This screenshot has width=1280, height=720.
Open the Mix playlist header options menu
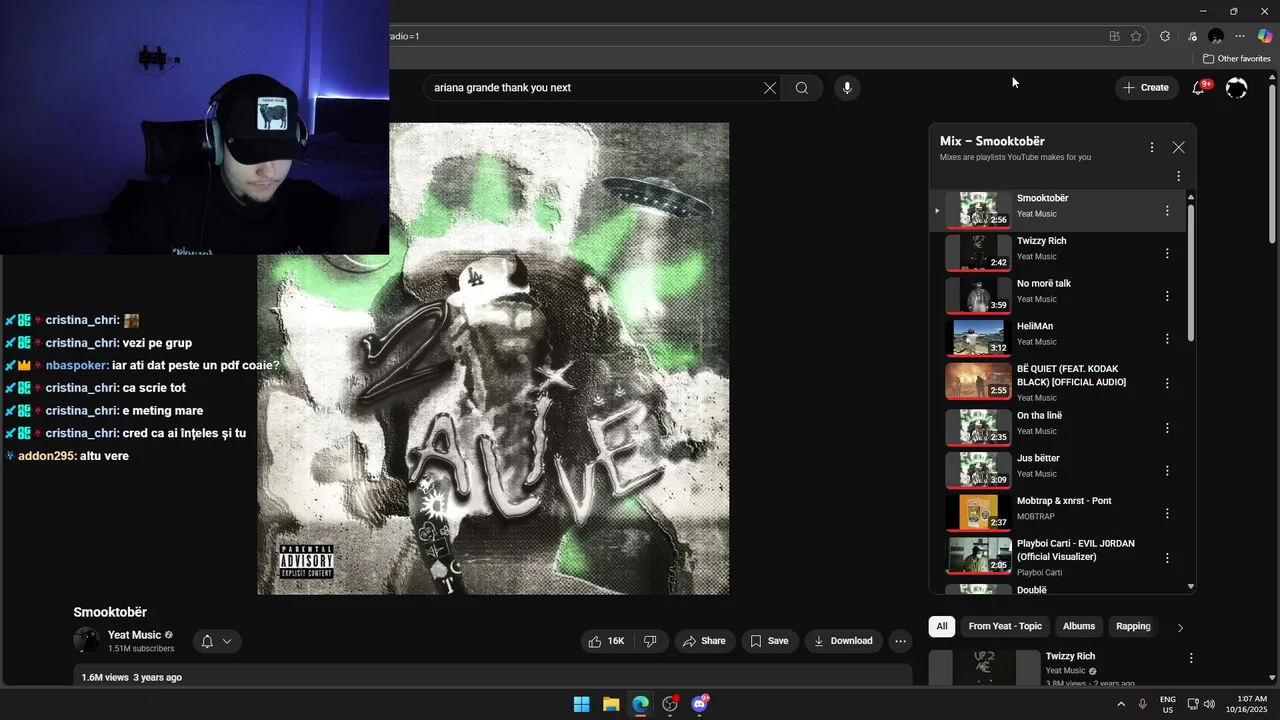tap(1152, 147)
